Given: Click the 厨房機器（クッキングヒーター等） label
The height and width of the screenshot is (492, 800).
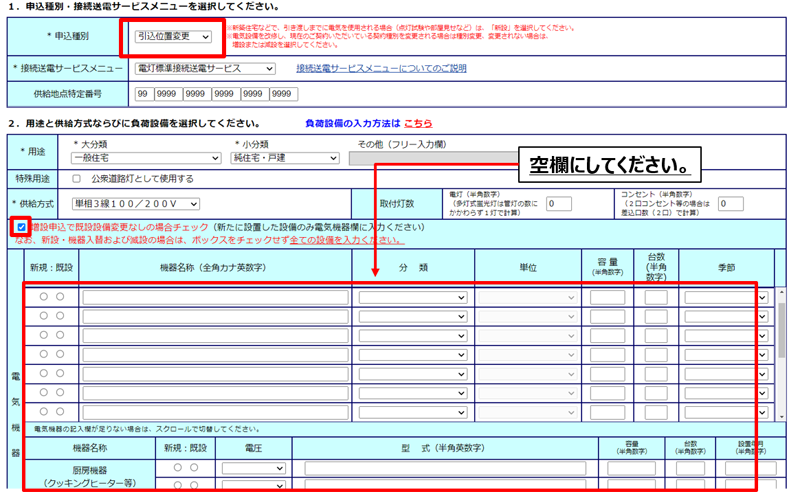Looking at the screenshot, I should (90, 476).
